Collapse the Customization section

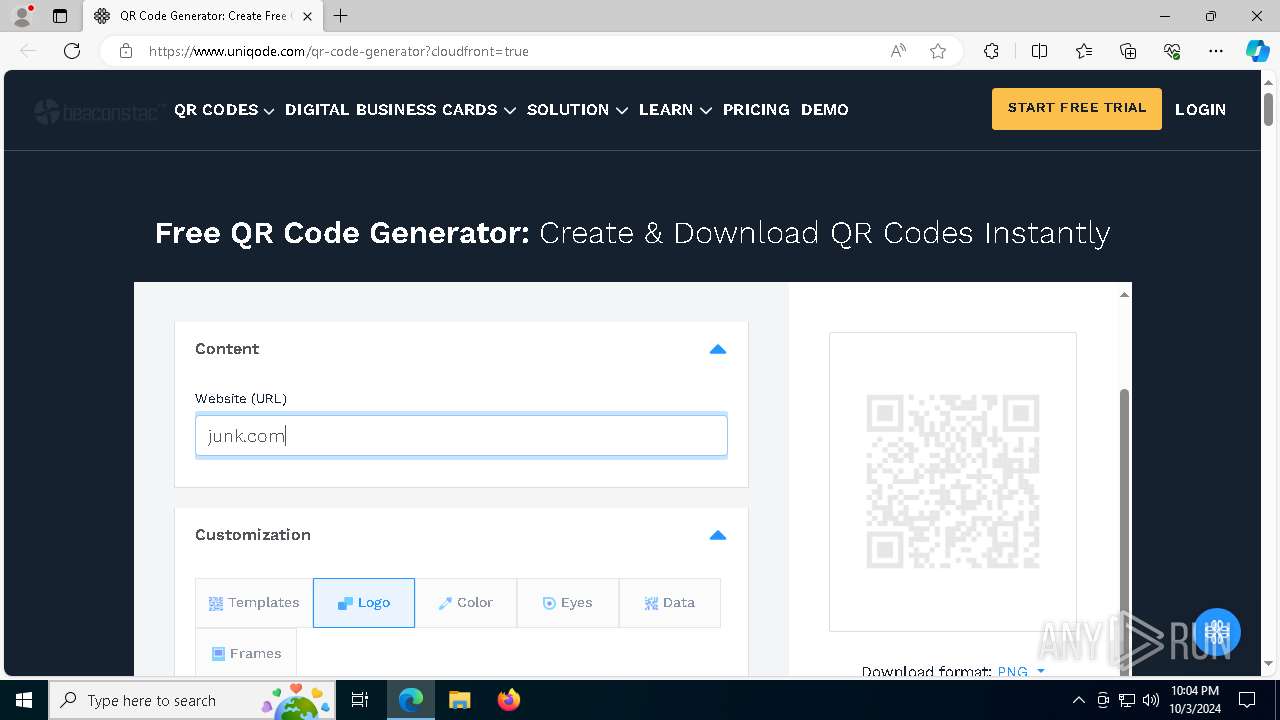(x=717, y=535)
